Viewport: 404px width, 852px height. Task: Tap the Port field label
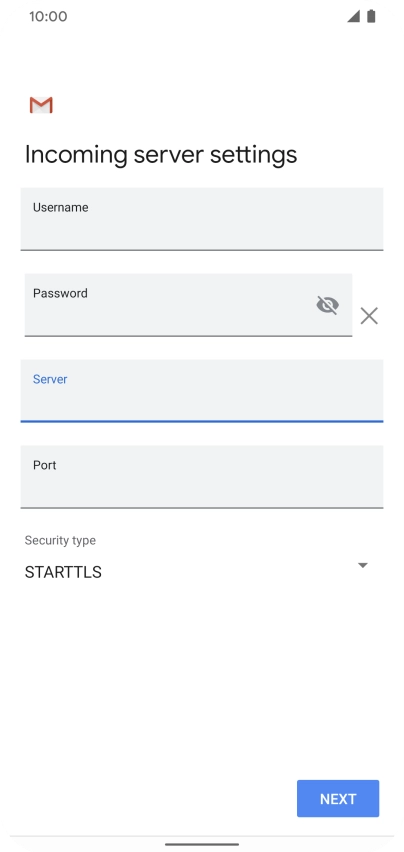coord(45,465)
